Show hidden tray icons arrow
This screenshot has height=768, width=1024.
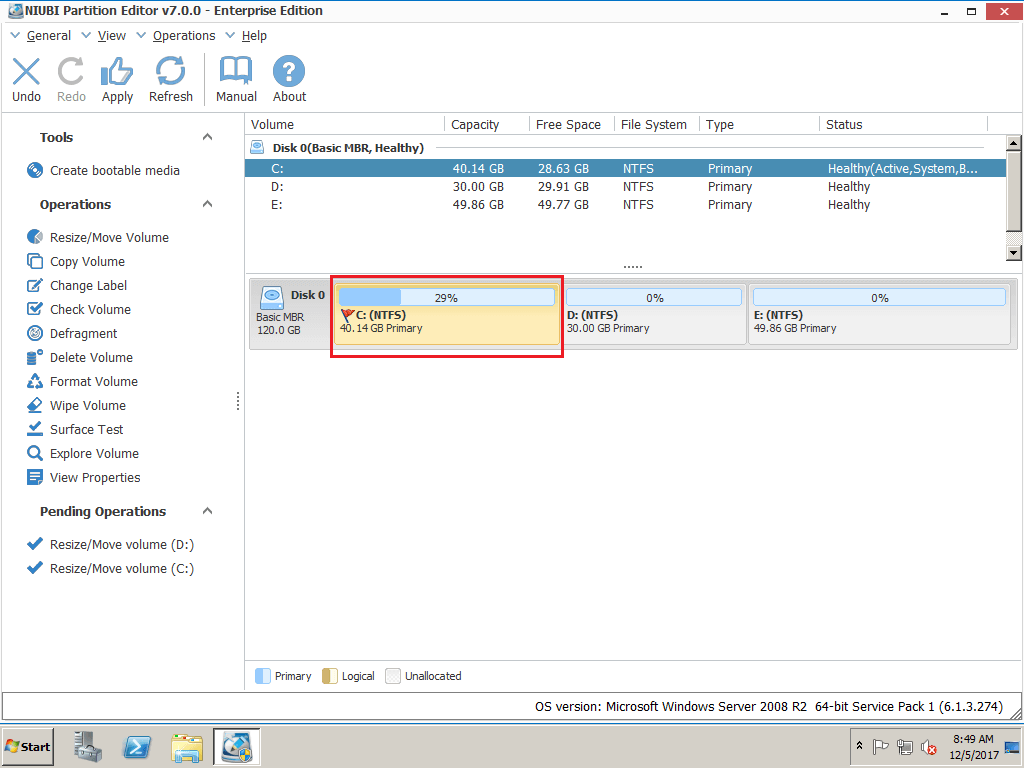[859, 746]
